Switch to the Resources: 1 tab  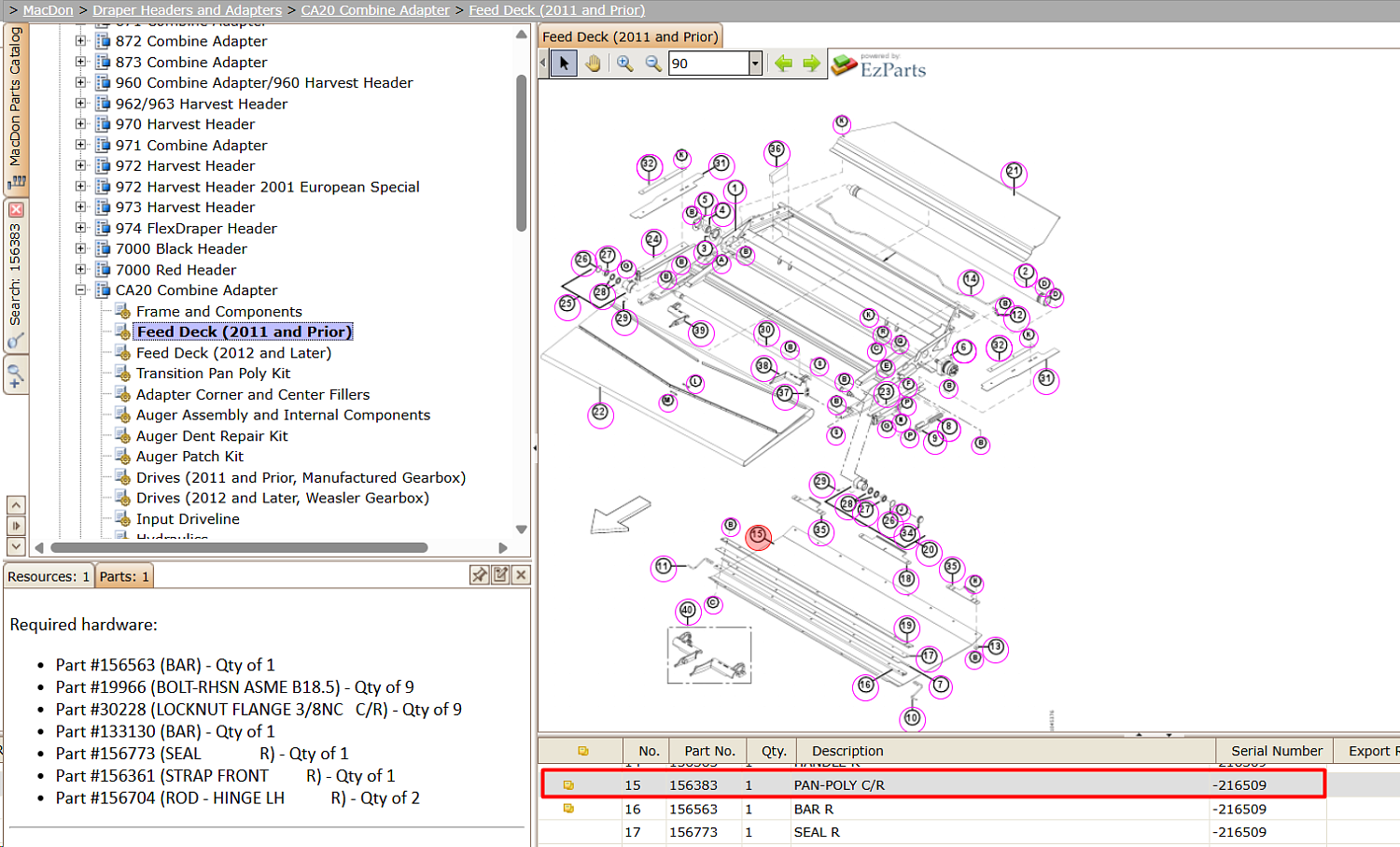point(49,576)
